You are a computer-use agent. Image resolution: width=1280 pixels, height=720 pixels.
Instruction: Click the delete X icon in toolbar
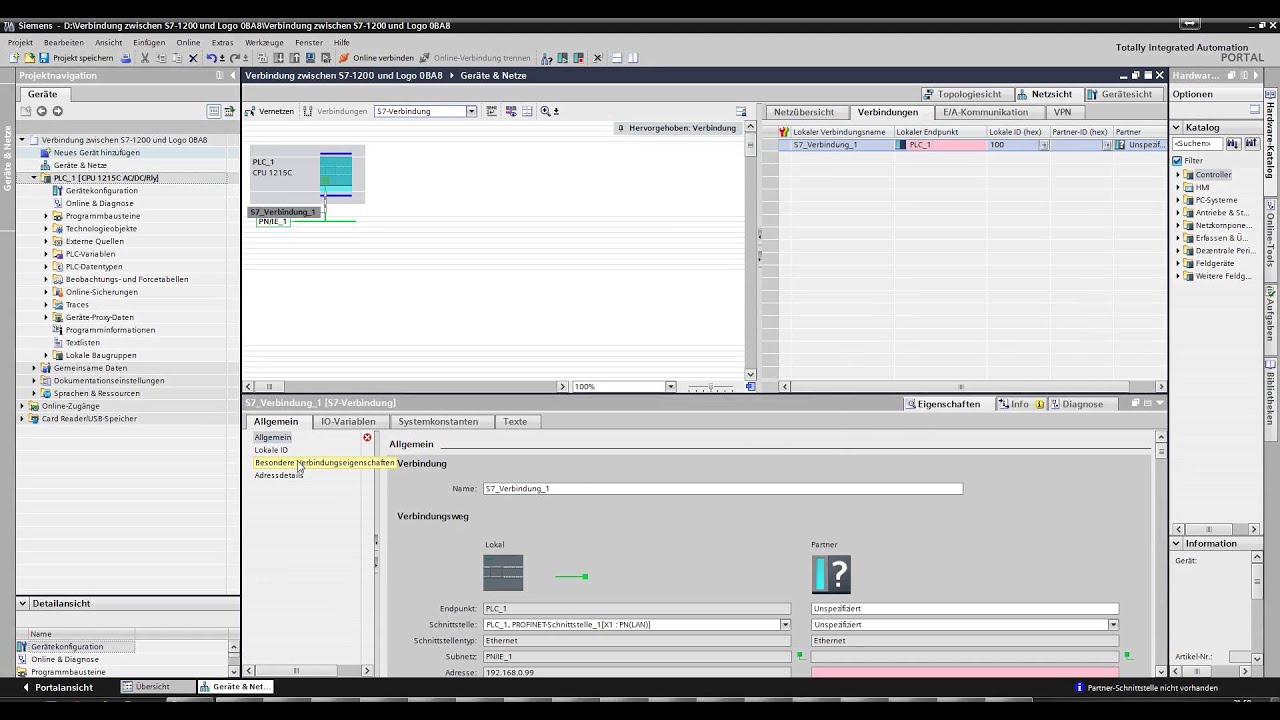[193, 58]
